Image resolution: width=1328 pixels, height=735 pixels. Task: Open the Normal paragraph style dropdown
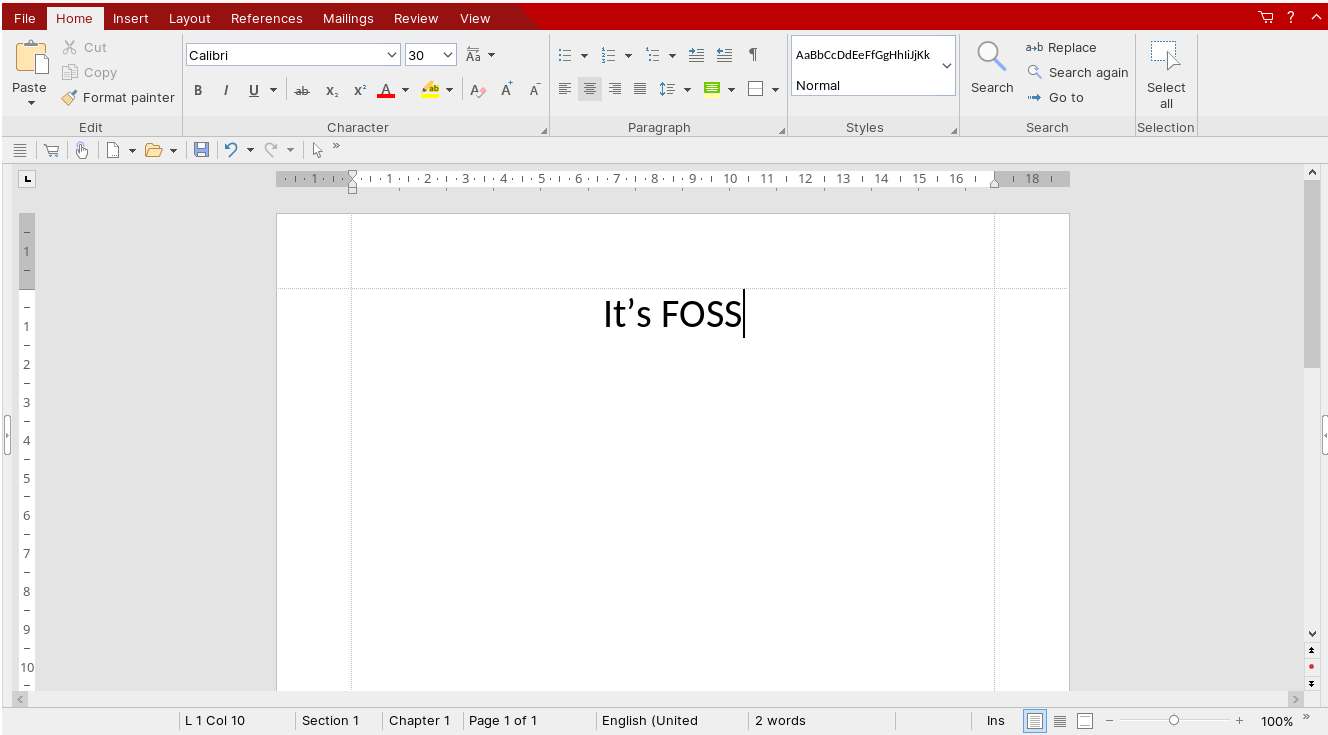[x=946, y=66]
